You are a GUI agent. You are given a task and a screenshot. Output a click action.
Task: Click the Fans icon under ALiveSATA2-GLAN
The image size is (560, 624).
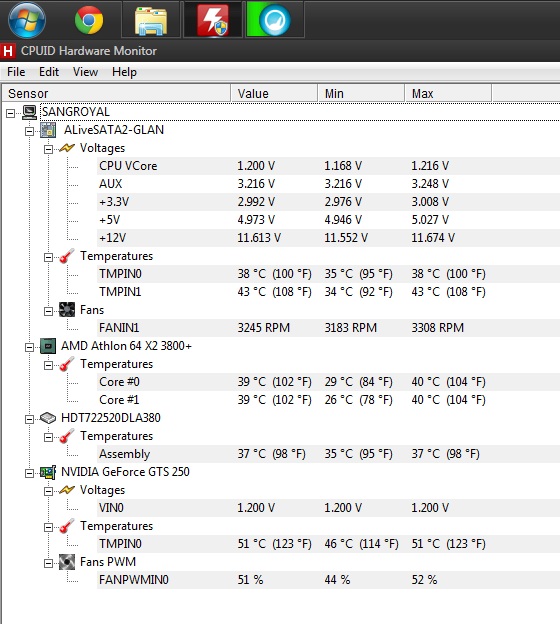[x=67, y=310]
